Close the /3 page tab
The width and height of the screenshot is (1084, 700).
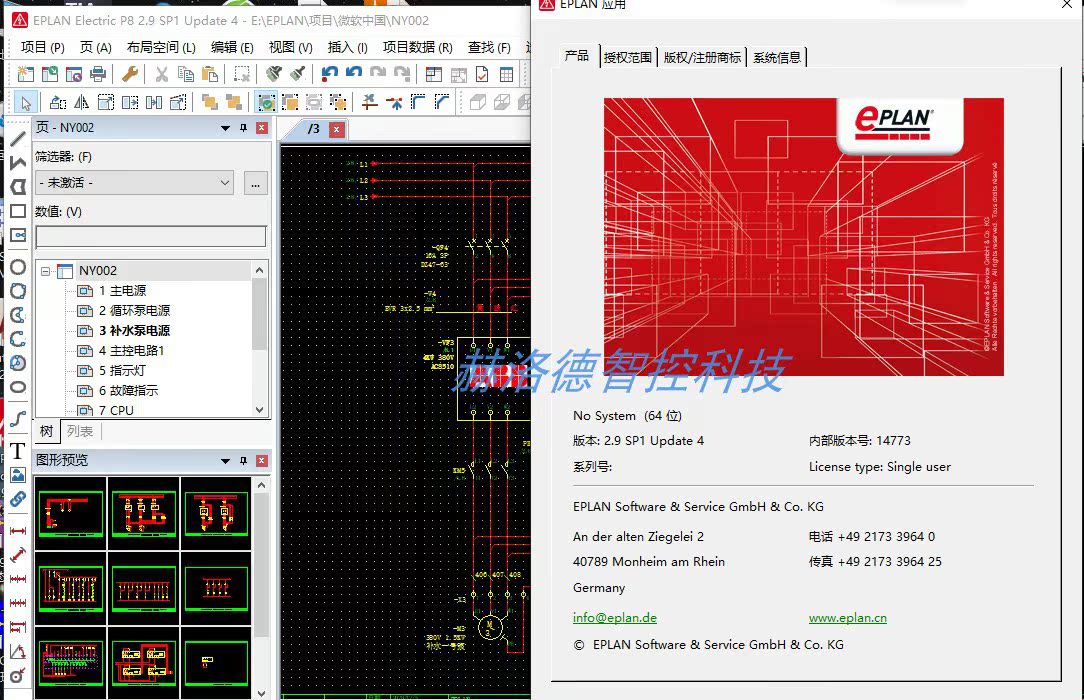pos(337,129)
